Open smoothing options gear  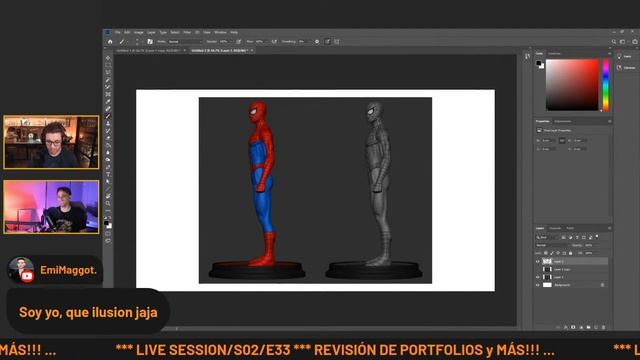click(x=317, y=42)
